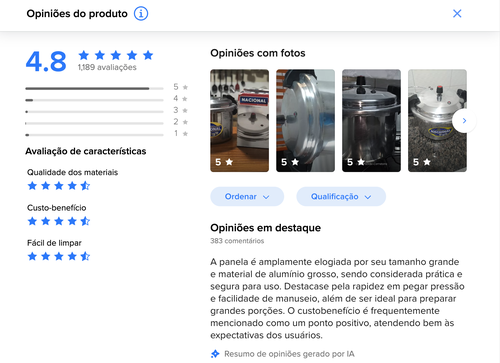Open the fourth photo of pot on granite
500x363 pixels.
[x=437, y=121]
